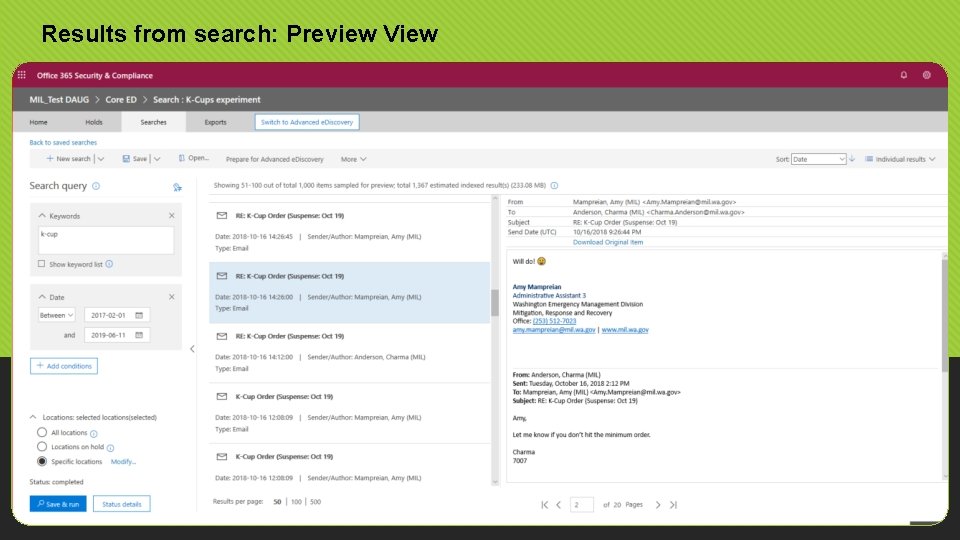Switch to the Home tab
Screen dimensions: 960x540
pyautogui.click(x=39, y=122)
